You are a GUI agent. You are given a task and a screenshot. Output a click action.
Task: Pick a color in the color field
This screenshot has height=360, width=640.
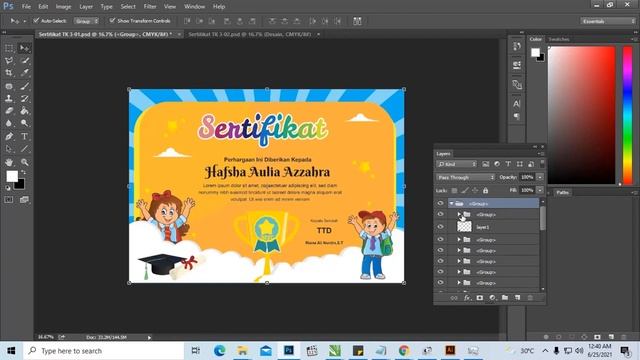coord(582,115)
